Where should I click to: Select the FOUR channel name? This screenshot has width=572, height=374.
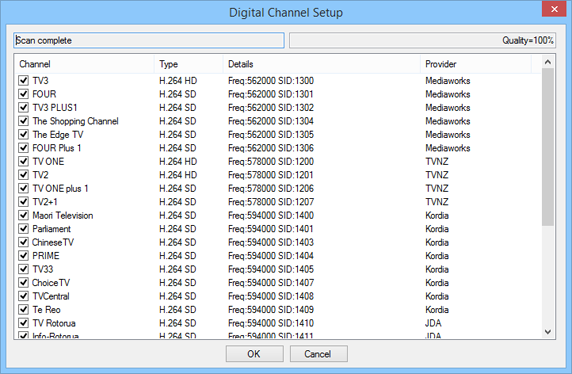(45, 94)
